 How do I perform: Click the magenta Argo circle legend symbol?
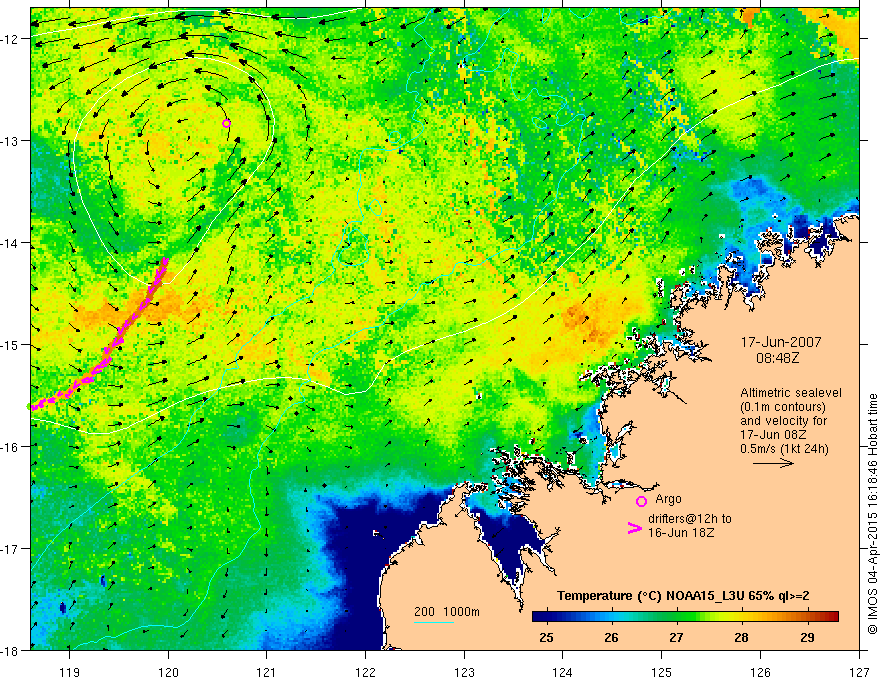pos(641,501)
